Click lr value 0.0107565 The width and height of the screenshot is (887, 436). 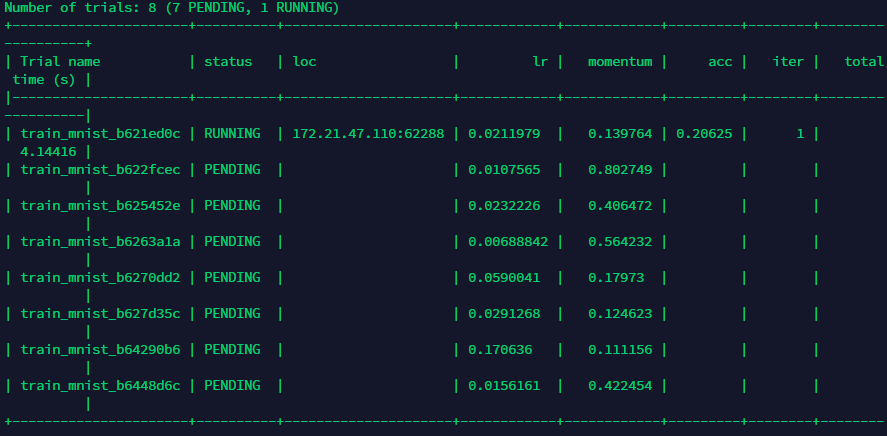pyautogui.click(x=504, y=170)
